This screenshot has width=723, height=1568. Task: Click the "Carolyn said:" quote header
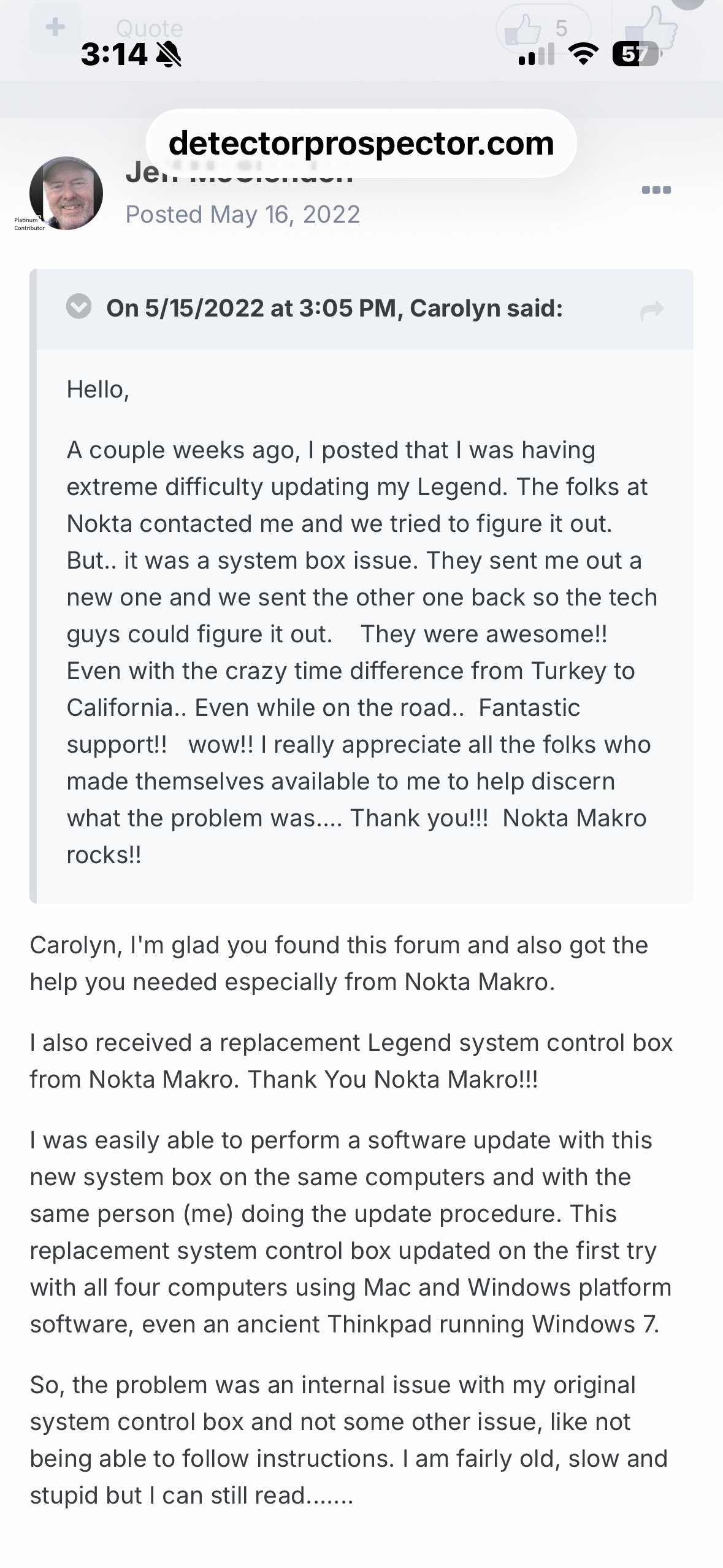pyautogui.click(x=334, y=308)
